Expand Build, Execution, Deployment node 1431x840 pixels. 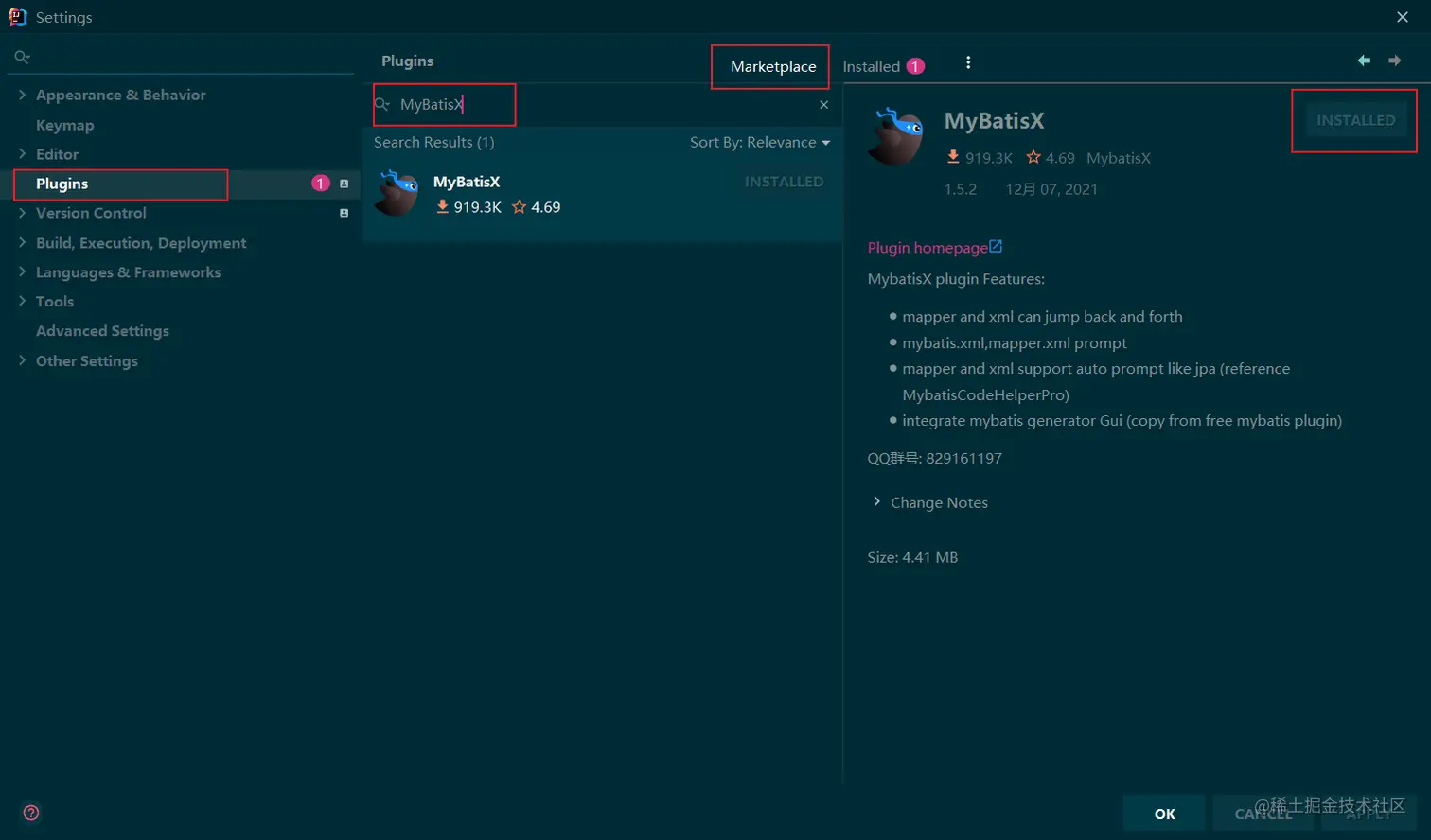[22, 242]
